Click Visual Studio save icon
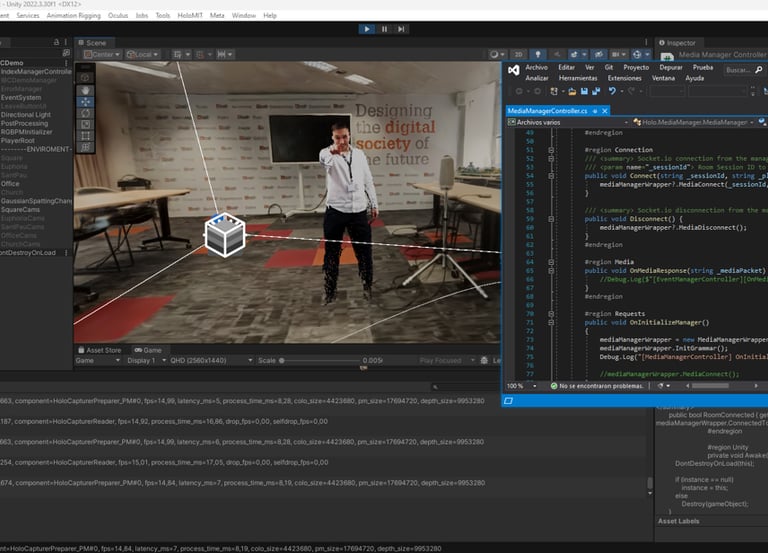768x553 pixels. (x=584, y=91)
